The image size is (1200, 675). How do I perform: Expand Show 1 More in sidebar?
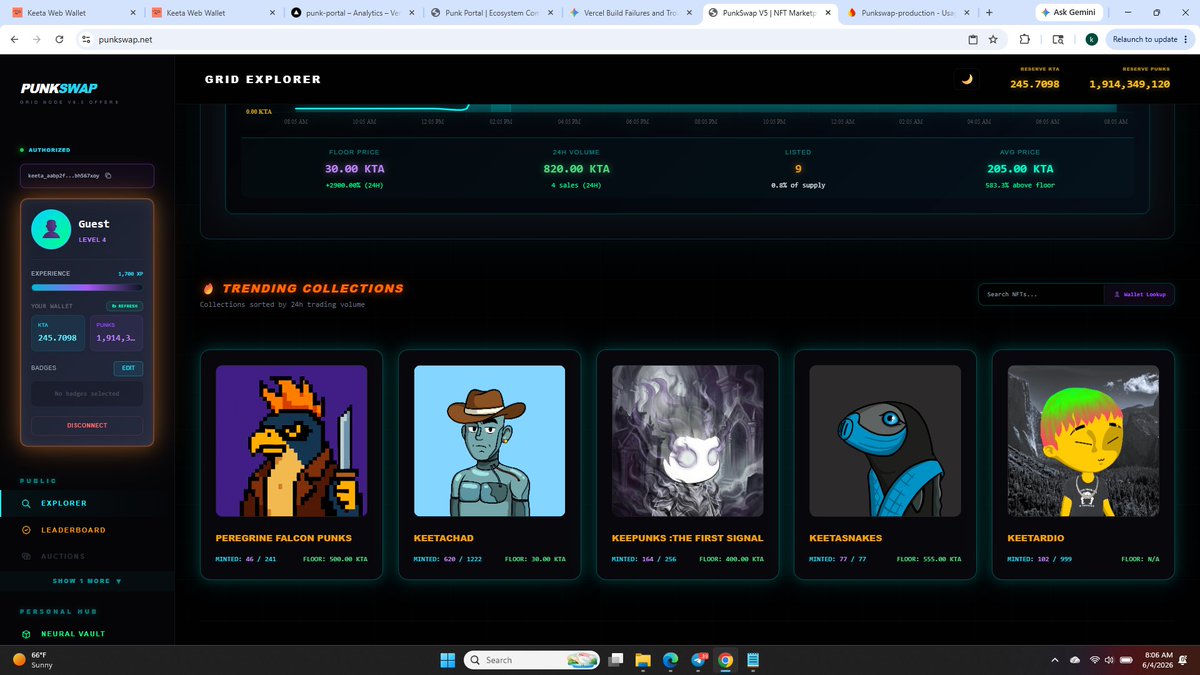click(x=87, y=581)
